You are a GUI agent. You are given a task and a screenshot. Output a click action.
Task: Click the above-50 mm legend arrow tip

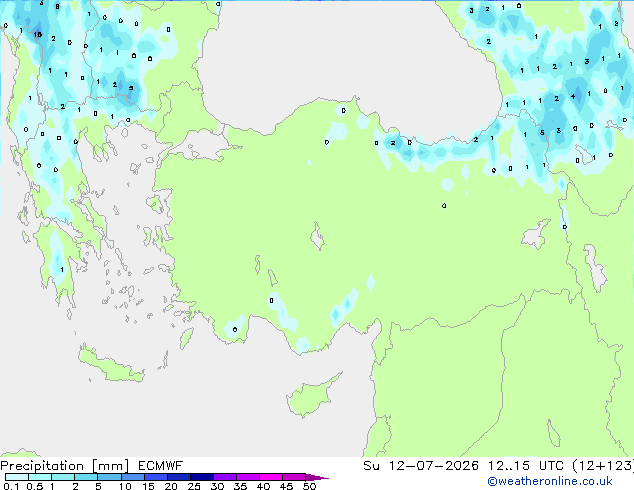tap(317, 477)
